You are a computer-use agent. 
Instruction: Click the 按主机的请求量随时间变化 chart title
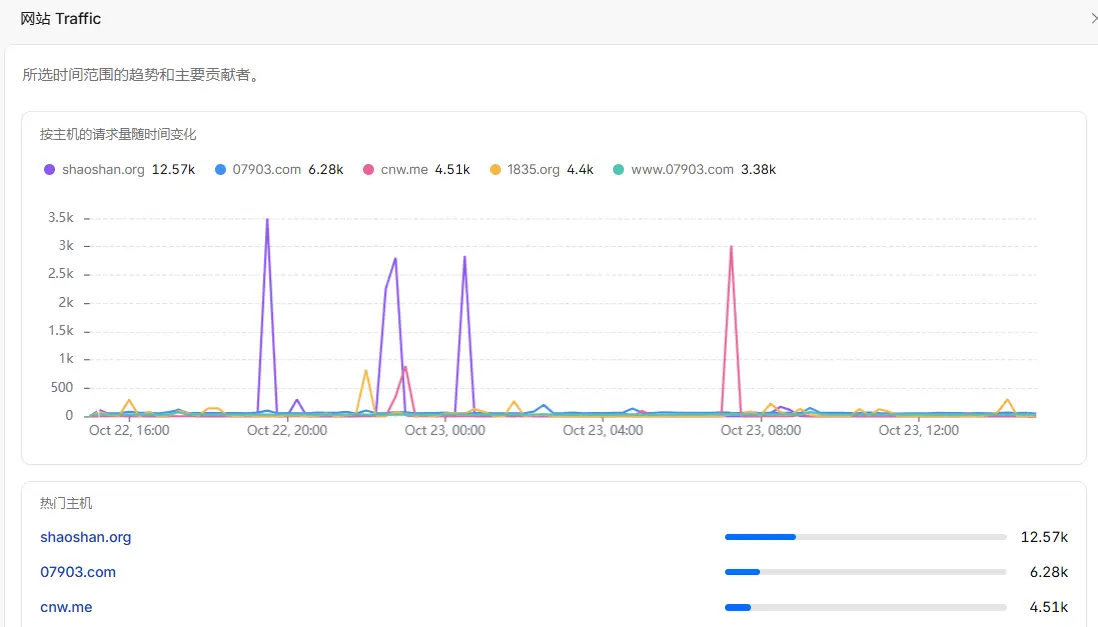pyautogui.click(x=118, y=135)
